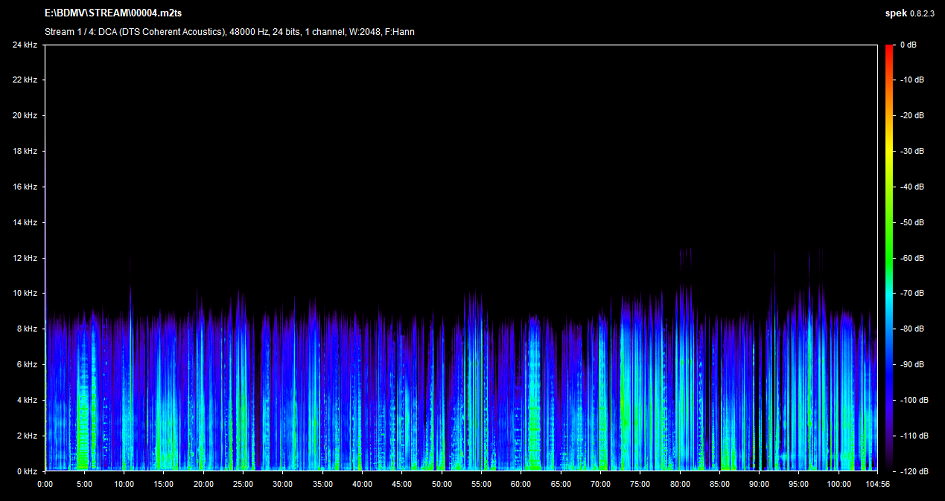Select the 25:00 time axis marker
This screenshot has width=945, height=501.
[x=242, y=484]
